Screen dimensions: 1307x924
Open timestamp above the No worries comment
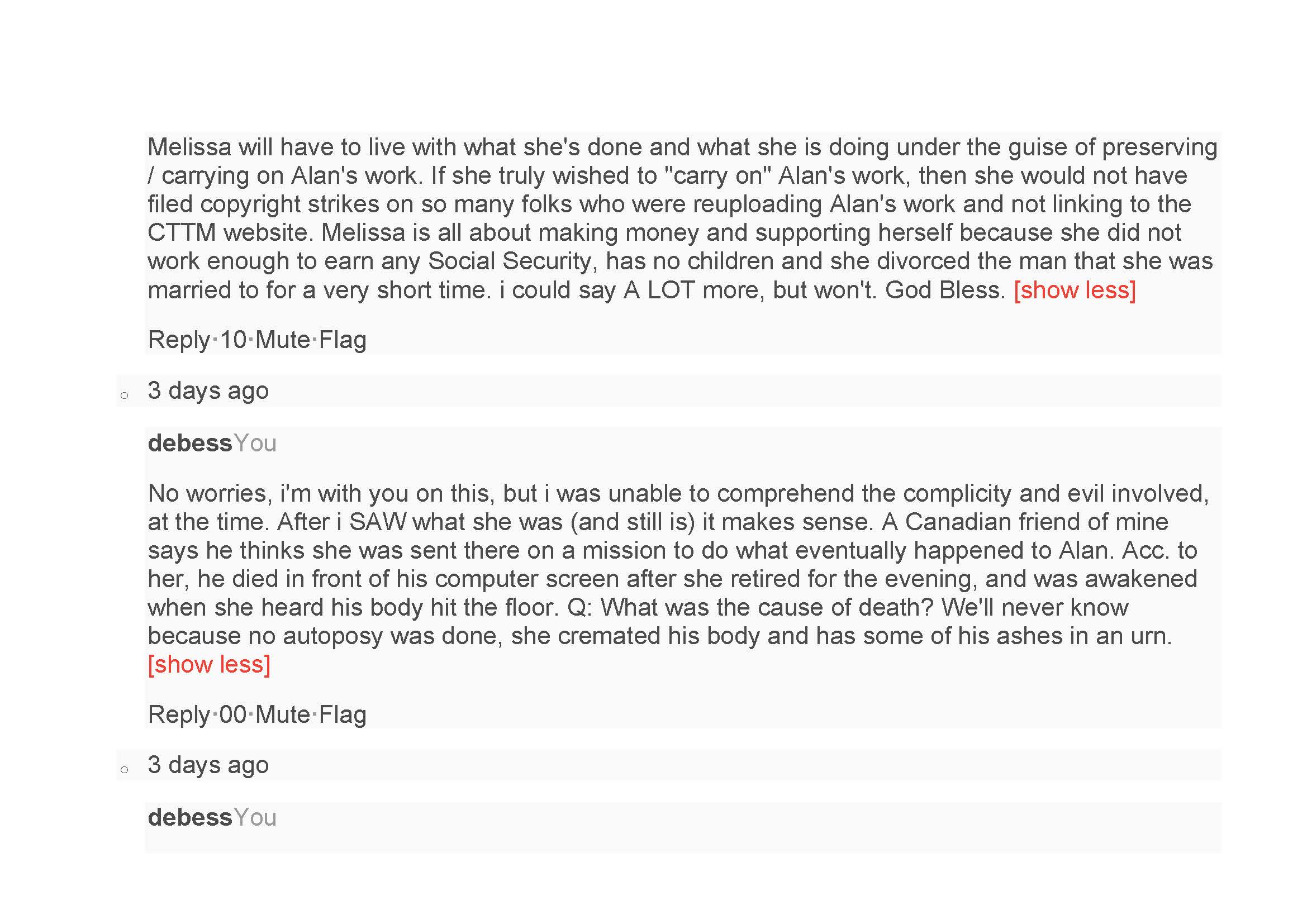coord(208,391)
